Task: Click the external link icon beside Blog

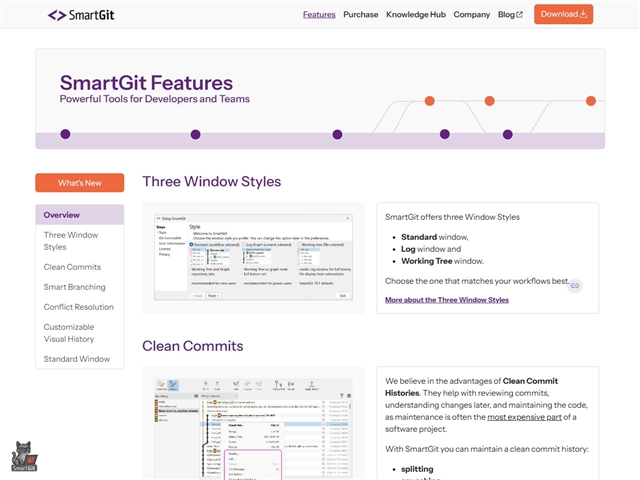Action: click(519, 15)
